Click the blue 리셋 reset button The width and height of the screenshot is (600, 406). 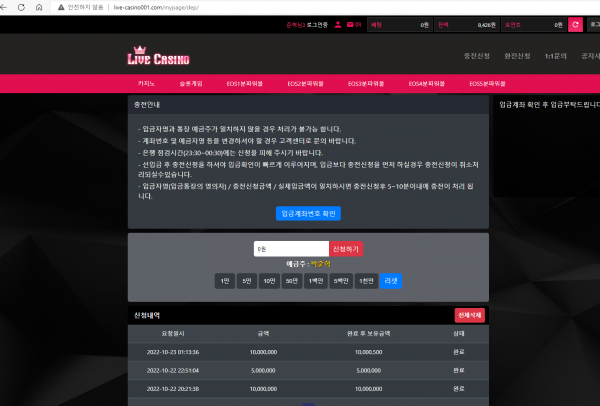coord(391,281)
